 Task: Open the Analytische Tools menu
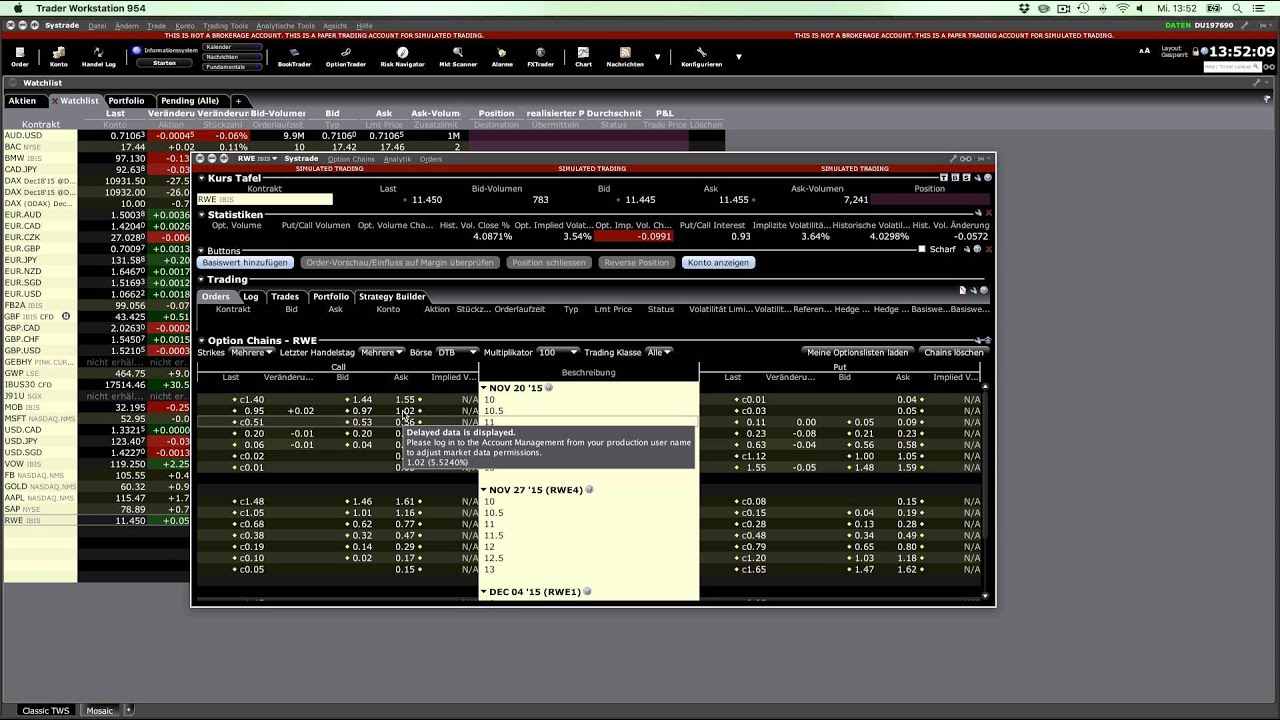(x=285, y=26)
